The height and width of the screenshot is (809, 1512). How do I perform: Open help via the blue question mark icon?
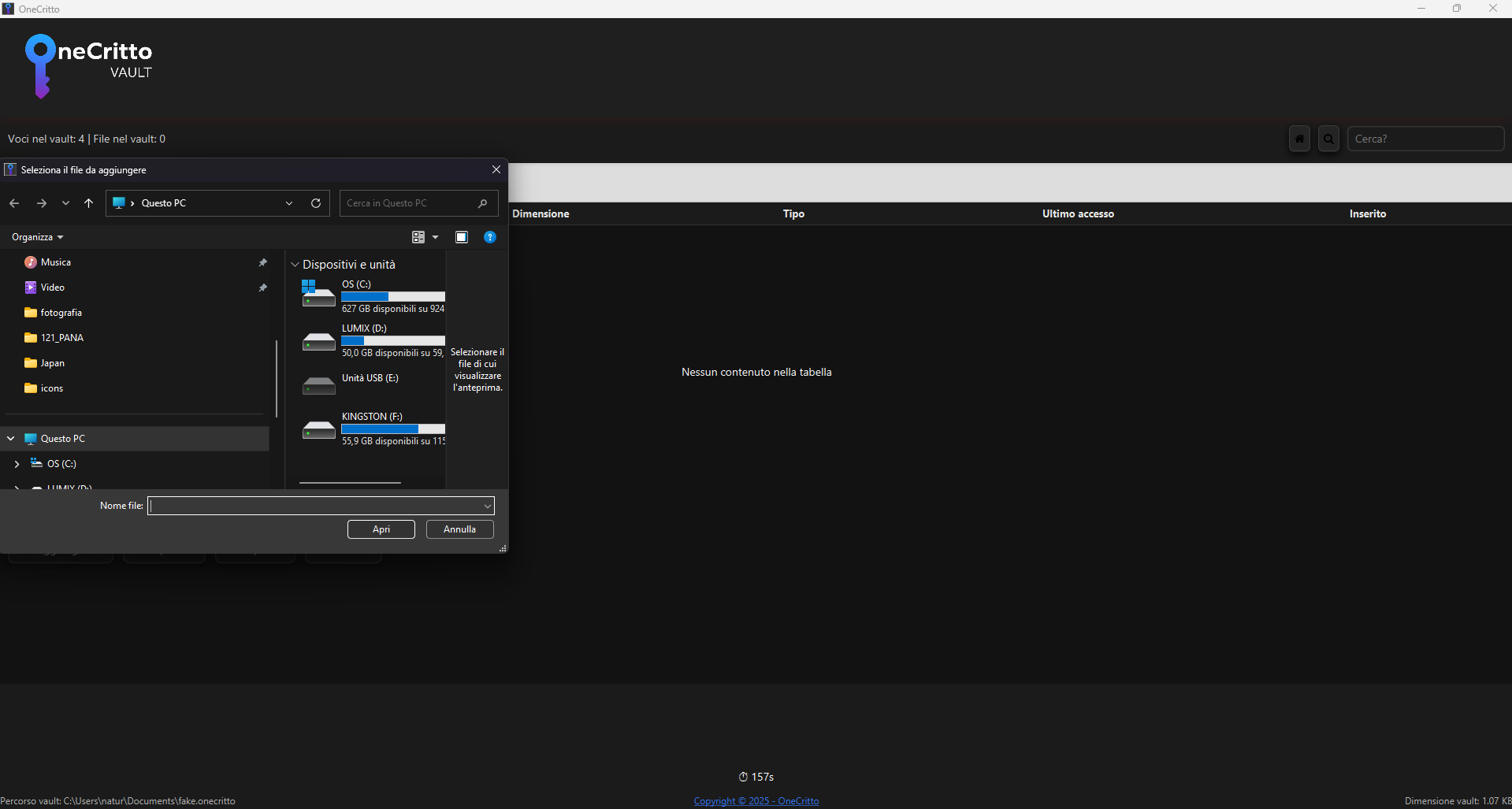tap(489, 236)
